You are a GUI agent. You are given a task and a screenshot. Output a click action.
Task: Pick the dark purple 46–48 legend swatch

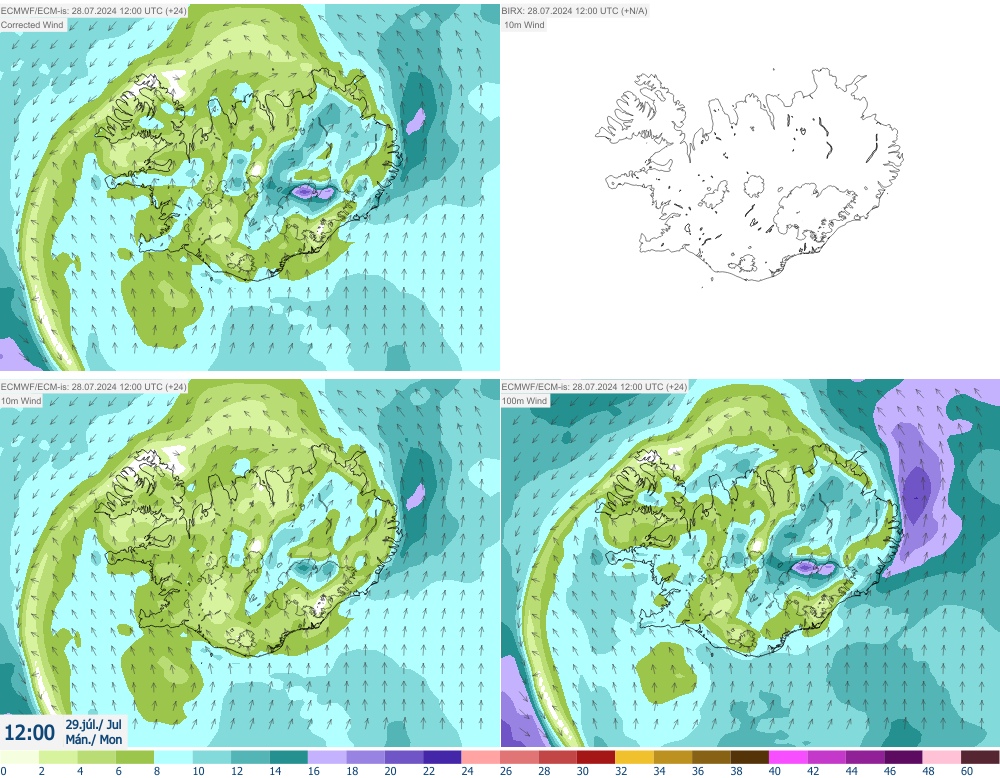coord(903,757)
